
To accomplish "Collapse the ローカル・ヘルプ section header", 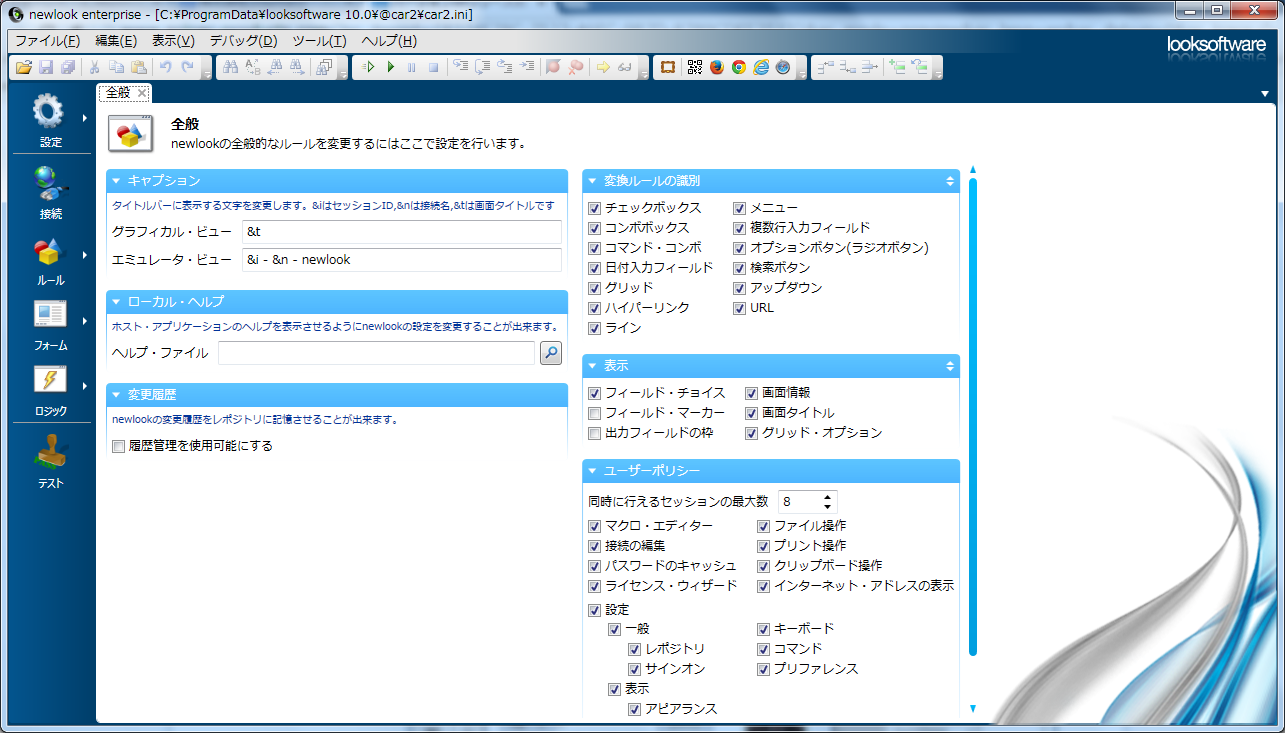I will pos(337,301).
